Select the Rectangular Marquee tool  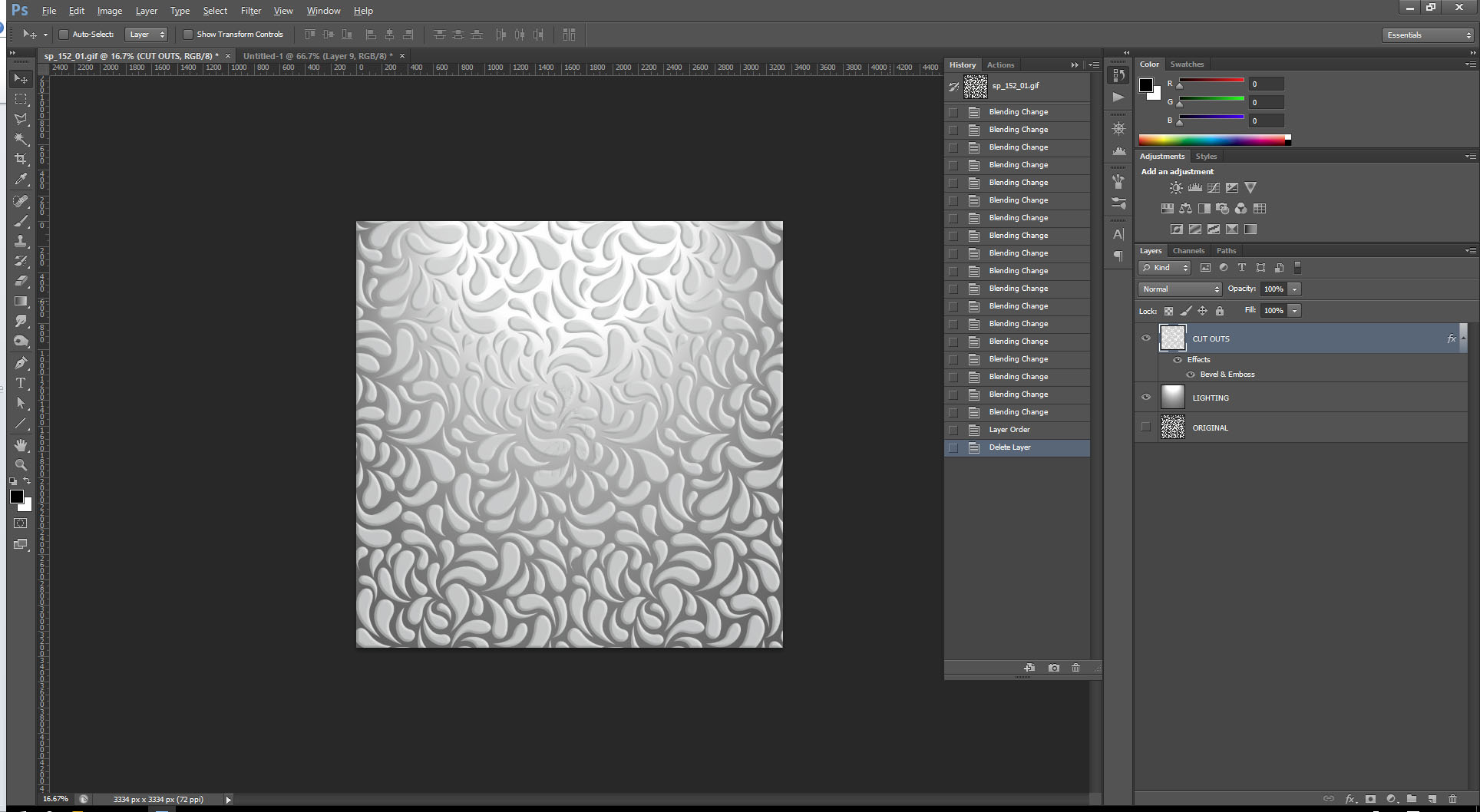[x=21, y=99]
